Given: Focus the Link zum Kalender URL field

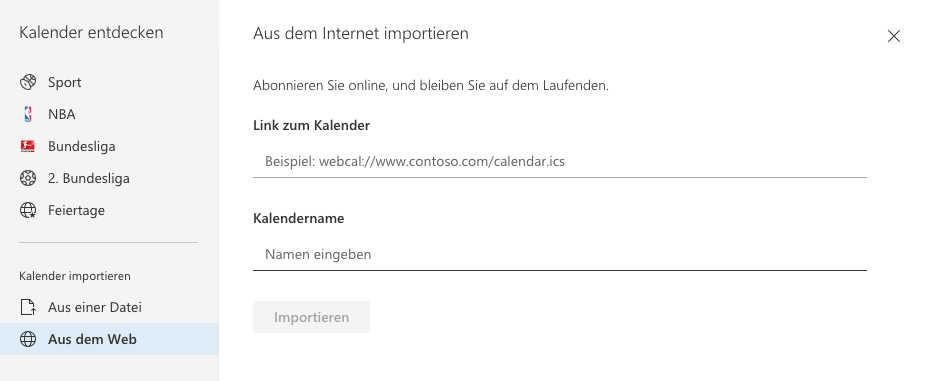Looking at the screenshot, I should (x=559, y=161).
